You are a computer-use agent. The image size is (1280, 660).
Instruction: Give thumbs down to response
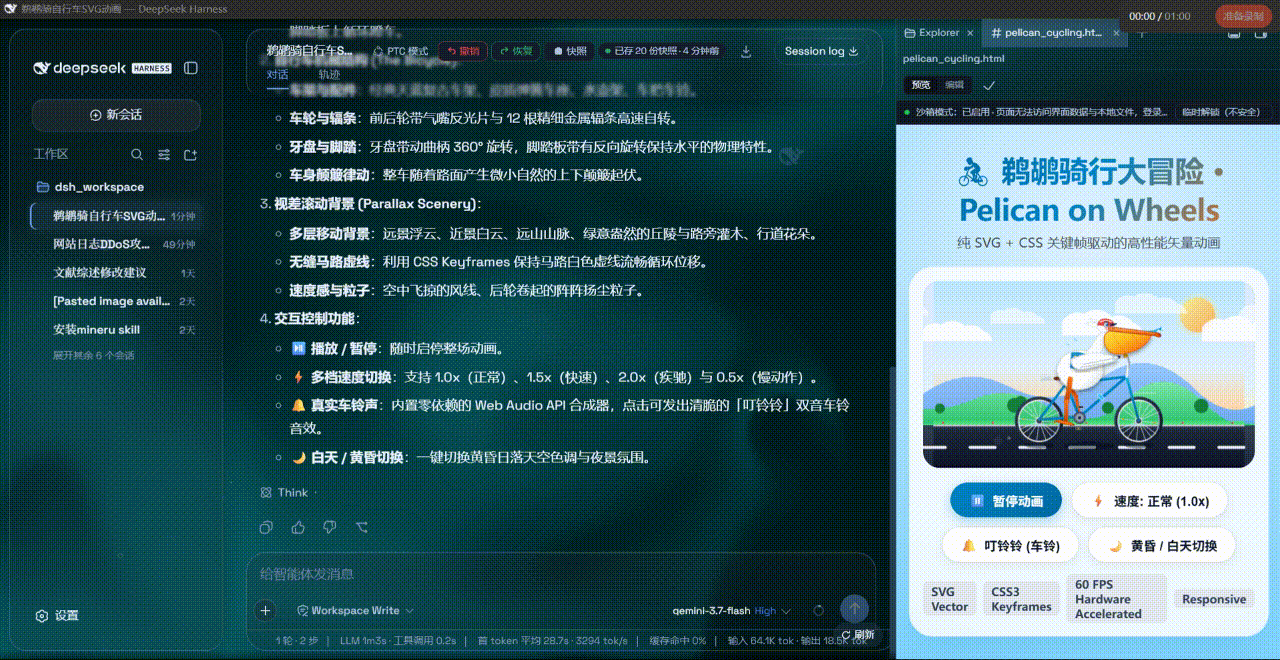tap(330, 527)
